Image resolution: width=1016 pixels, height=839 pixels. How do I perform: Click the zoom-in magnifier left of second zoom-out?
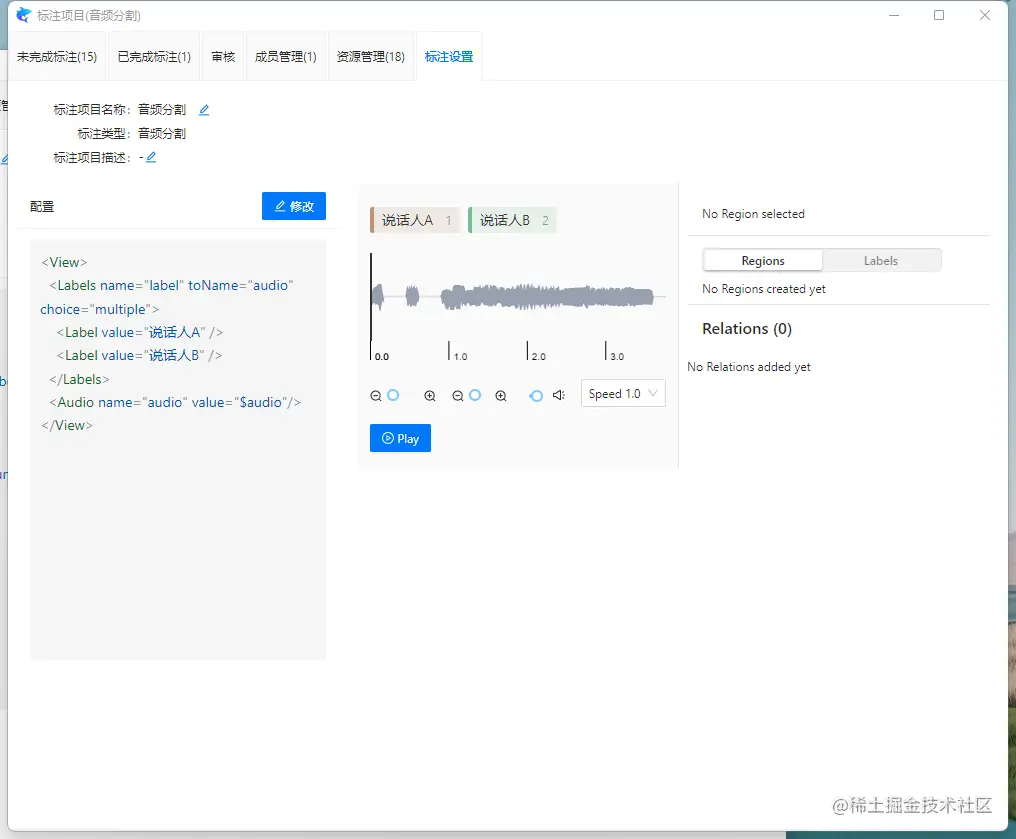coord(430,395)
